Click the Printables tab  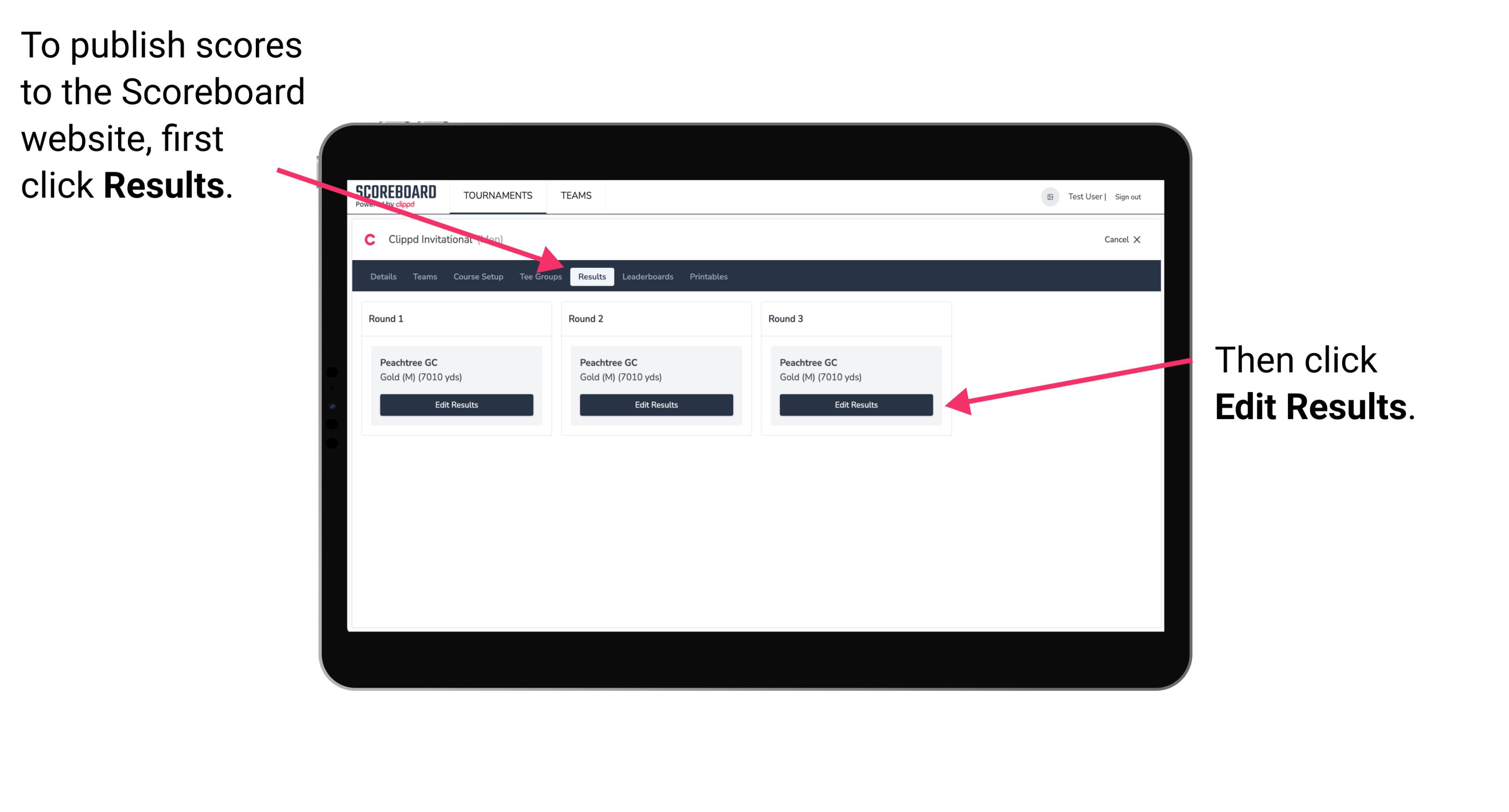coord(710,277)
